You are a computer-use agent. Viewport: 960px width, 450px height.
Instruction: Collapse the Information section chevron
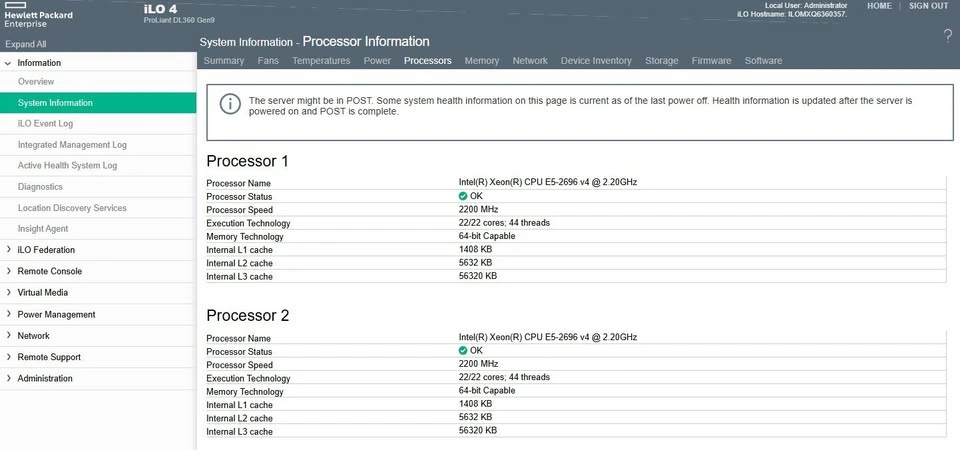(x=8, y=63)
